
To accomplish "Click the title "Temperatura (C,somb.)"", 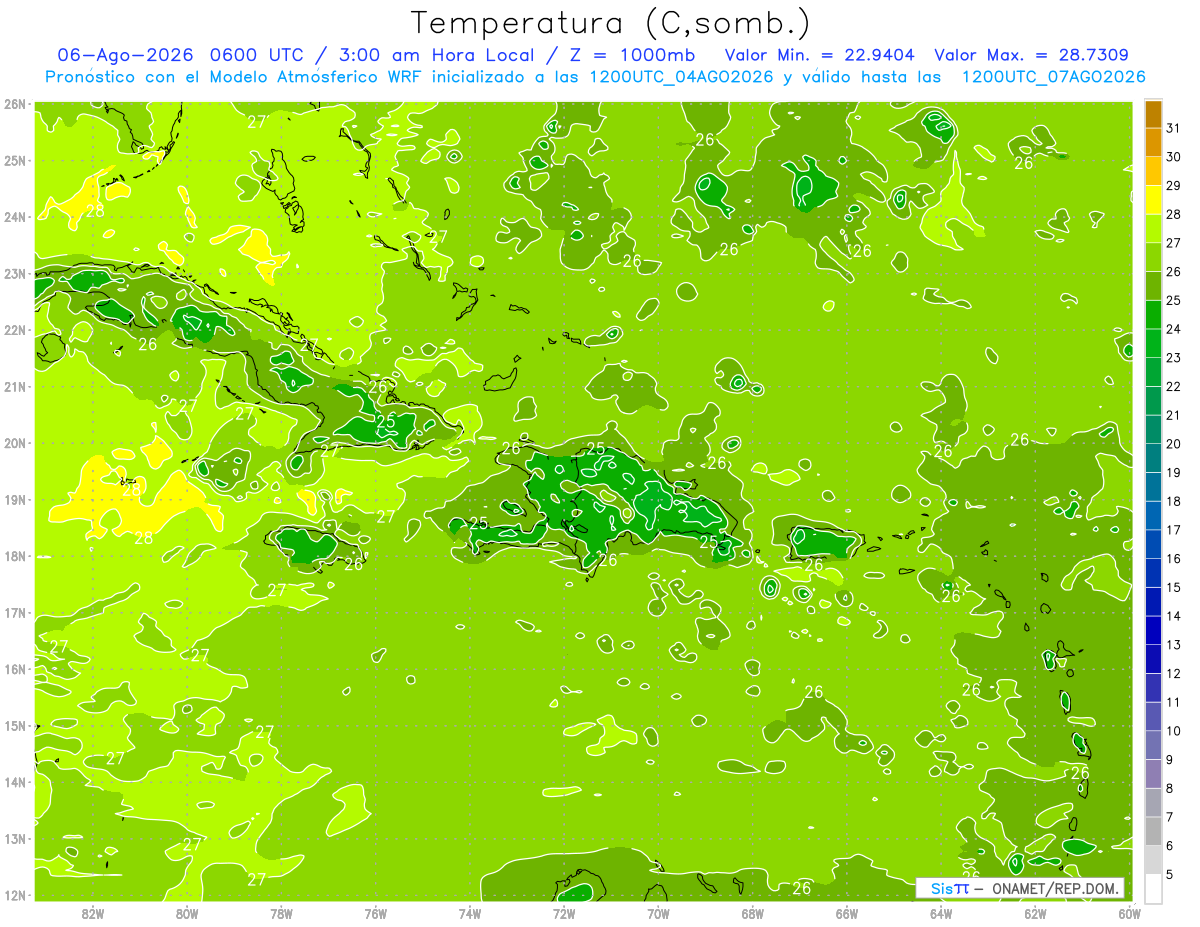I will (x=611, y=24).
